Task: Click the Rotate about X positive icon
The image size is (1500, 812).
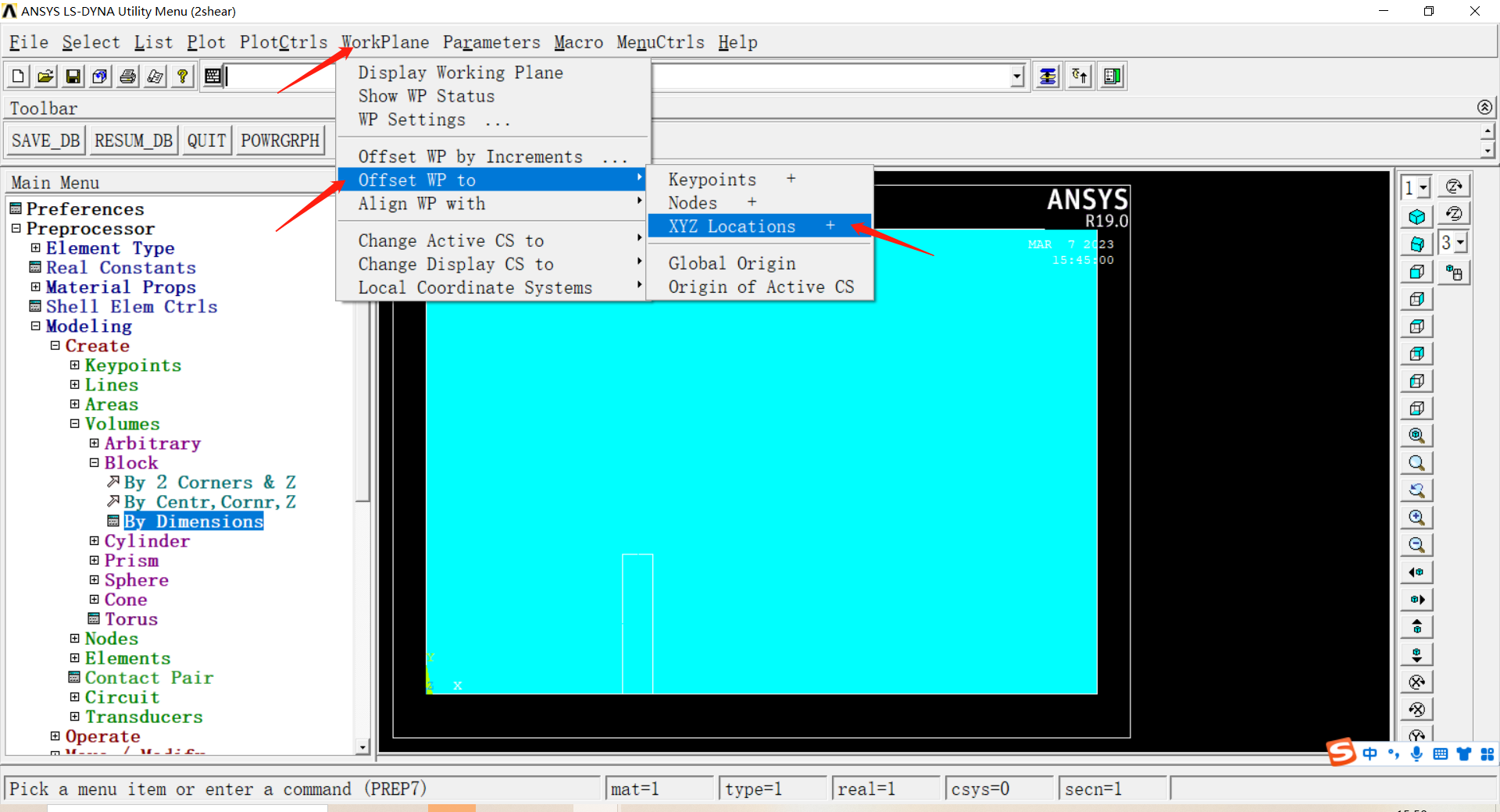Action: pyautogui.click(x=1416, y=682)
